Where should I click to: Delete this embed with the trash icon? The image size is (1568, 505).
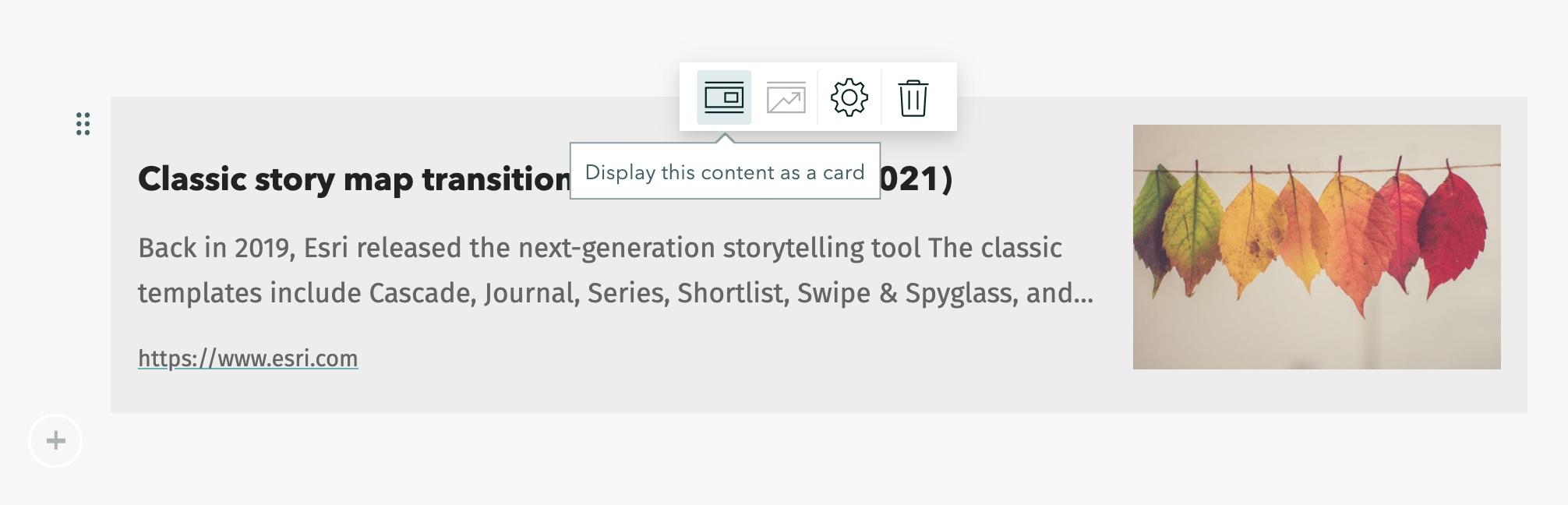tap(913, 98)
